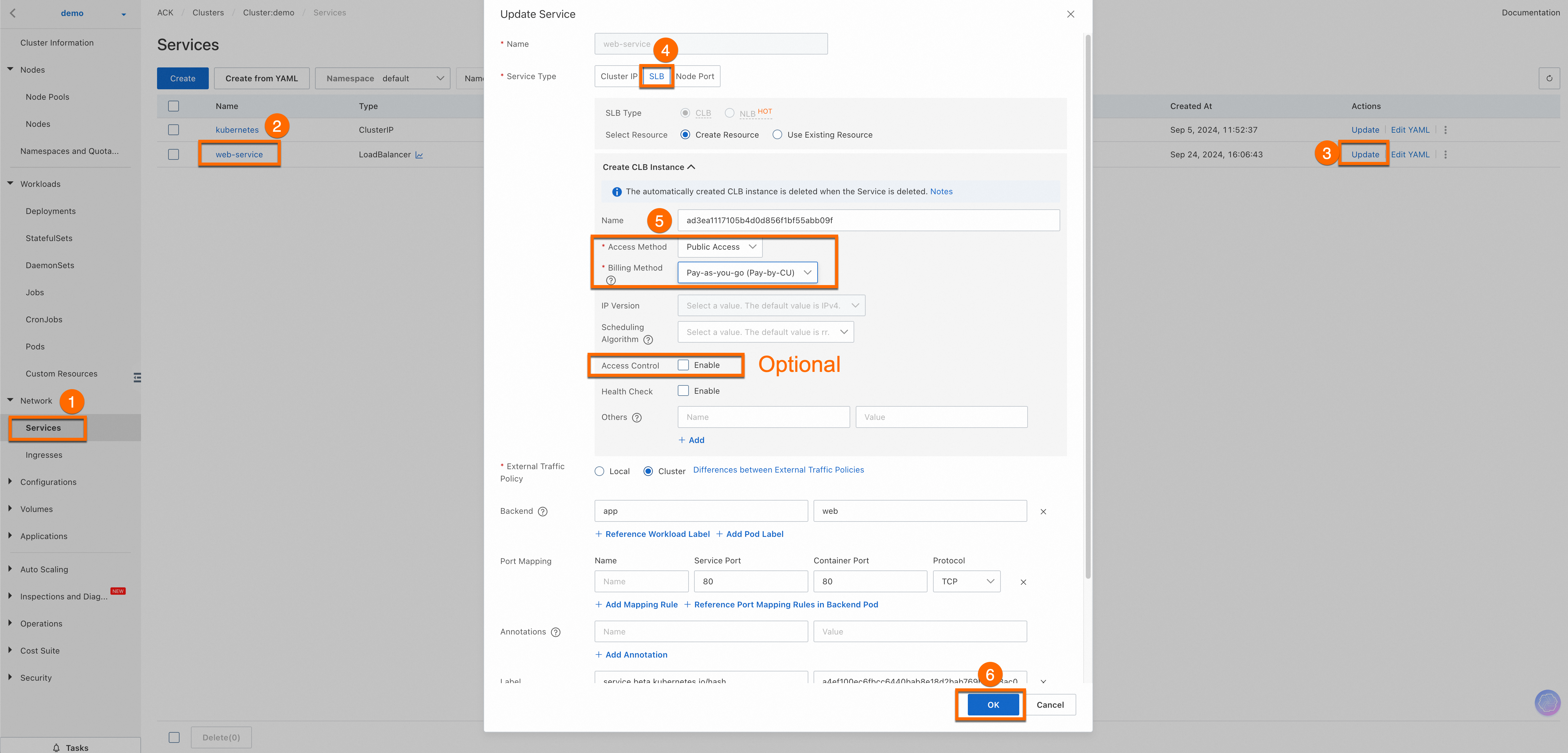Click the CLB instance Name input field

(868, 220)
